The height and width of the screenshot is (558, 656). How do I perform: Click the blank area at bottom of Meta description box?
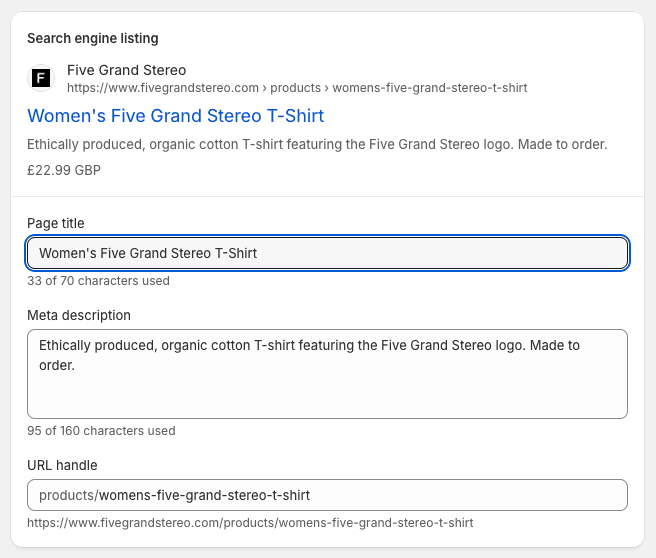click(327, 400)
